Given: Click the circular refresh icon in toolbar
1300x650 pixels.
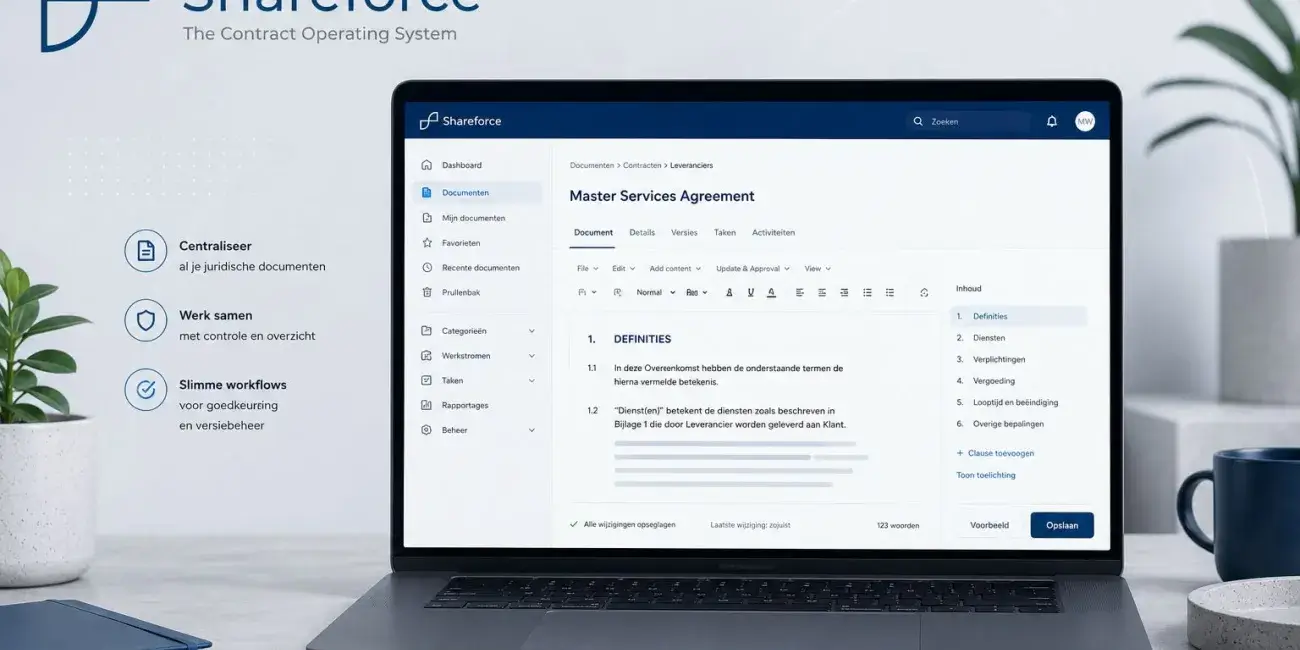Looking at the screenshot, I should click(x=924, y=292).
